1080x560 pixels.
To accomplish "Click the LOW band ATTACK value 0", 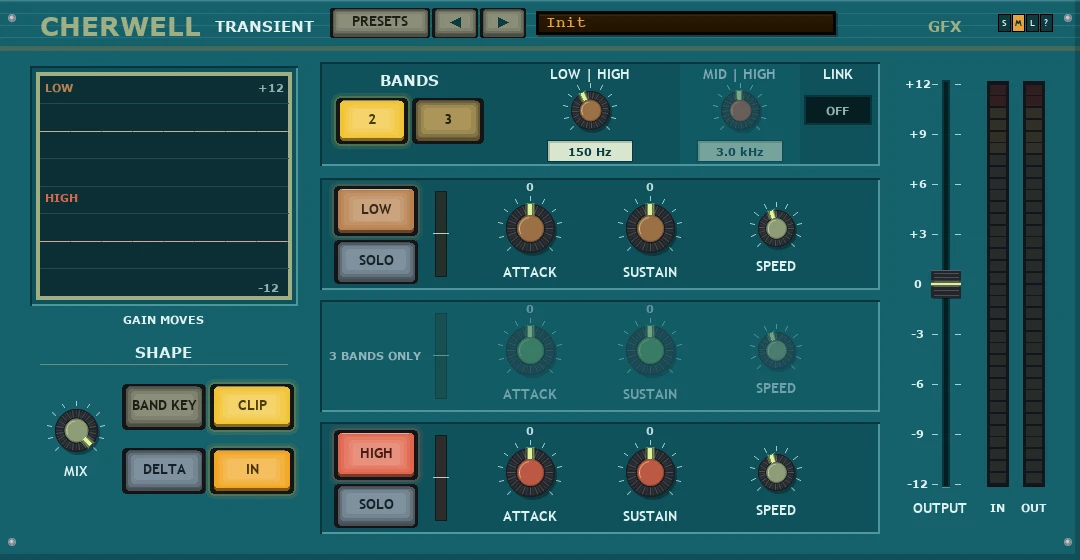I will (530, 187).
